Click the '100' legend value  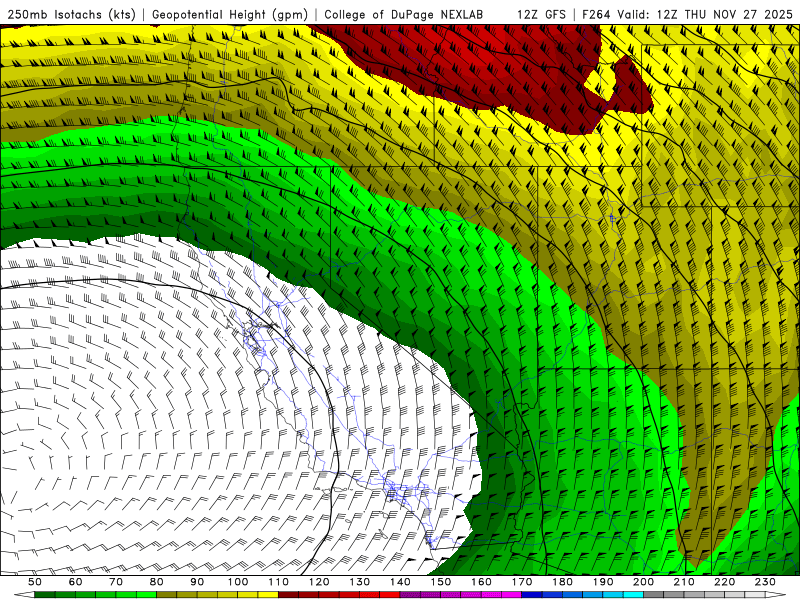click(238, 582)
